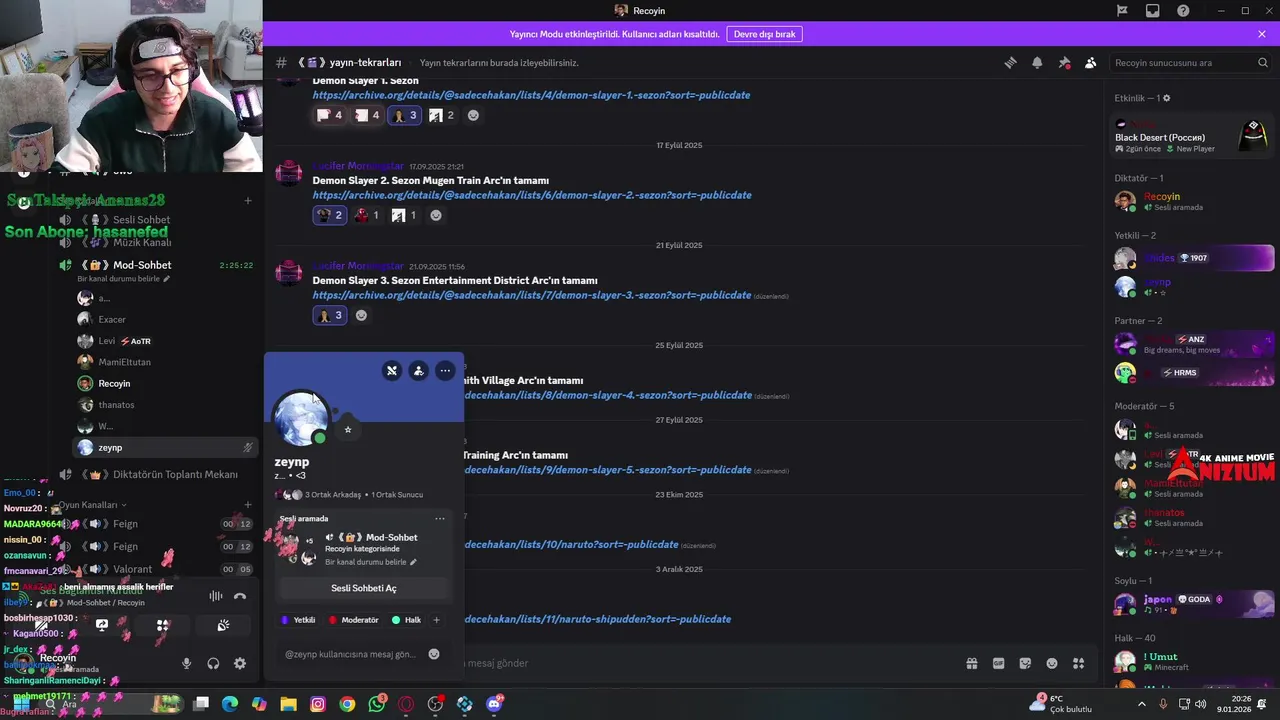Viewport: 1280px width, 720px height.
Task: Open WhatsApp from Windows taskbar
Action: pos(376,704)
